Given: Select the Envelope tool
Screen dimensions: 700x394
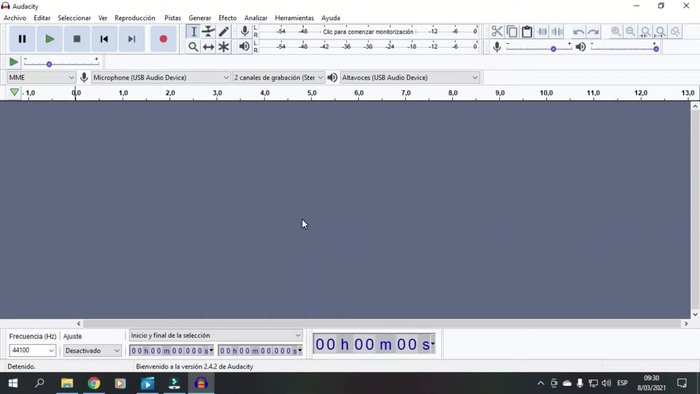Looking at the screenshot, I should [208, 32].
